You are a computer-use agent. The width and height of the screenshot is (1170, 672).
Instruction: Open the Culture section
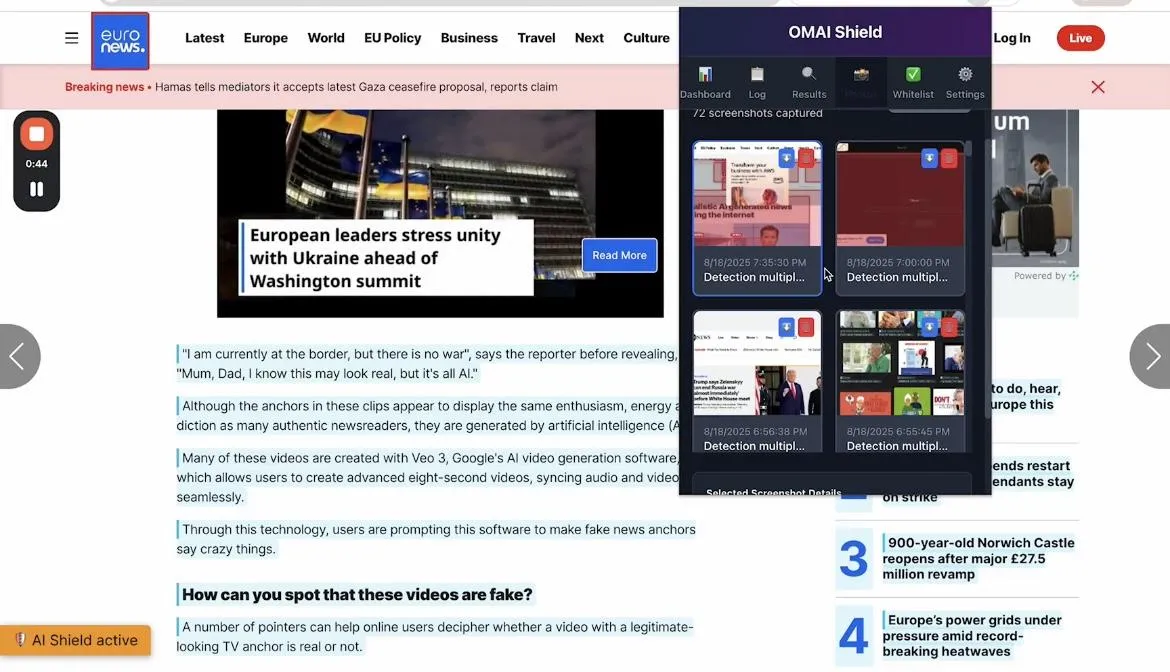click(646, 38)
